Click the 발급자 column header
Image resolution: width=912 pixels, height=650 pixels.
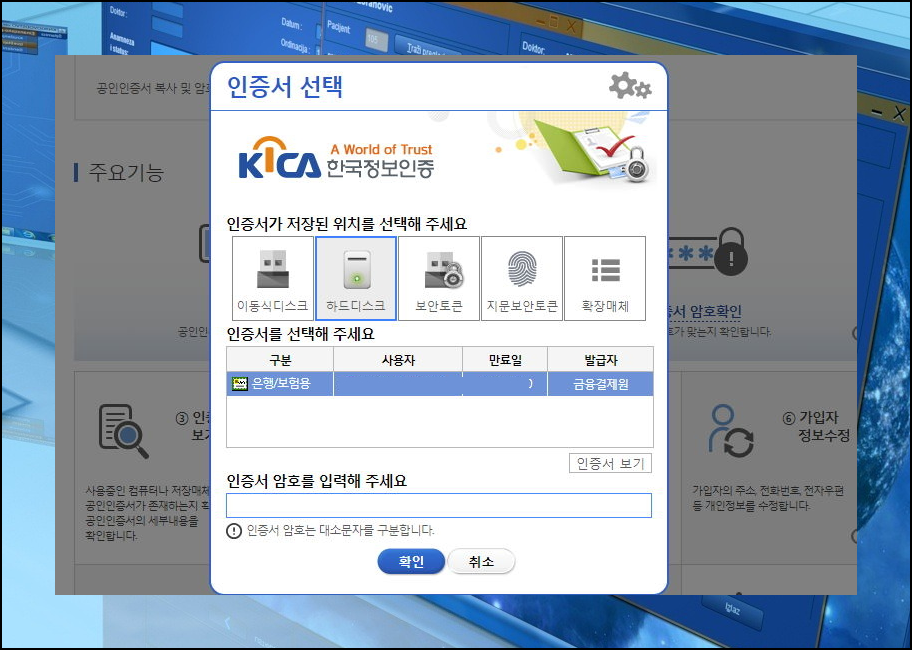coord(600,360)
